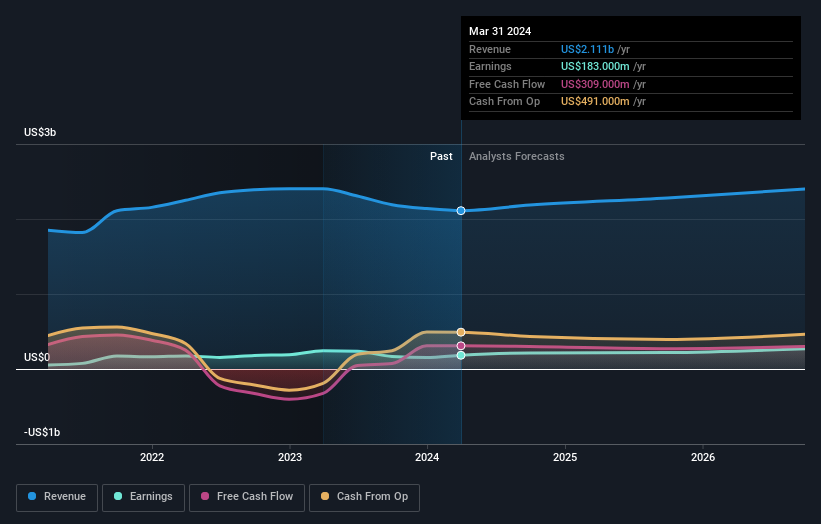Select the Revenue data point on the chart
821x524 pixels.
click(461, 210)
